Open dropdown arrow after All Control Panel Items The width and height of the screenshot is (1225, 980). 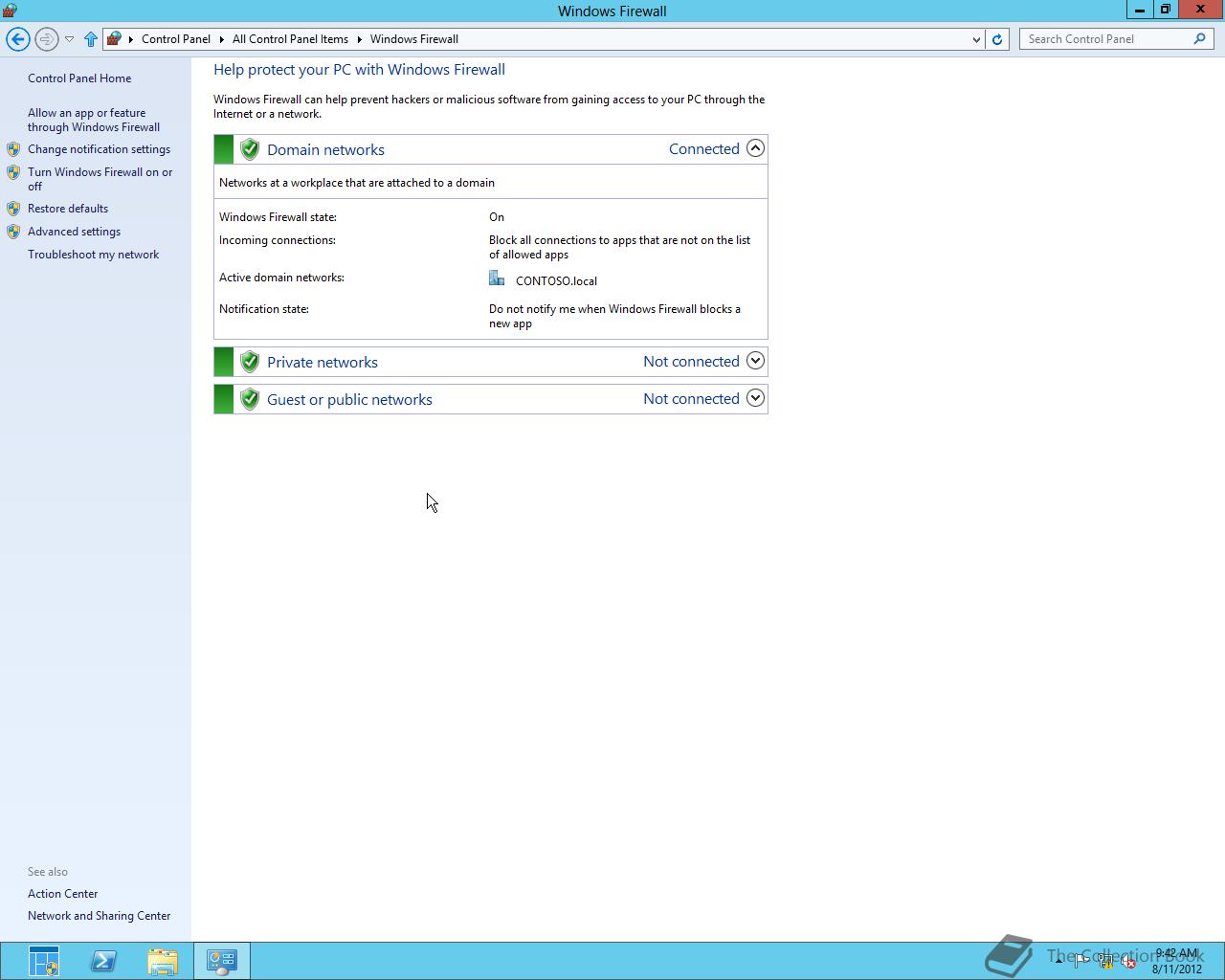click(360, 39)
